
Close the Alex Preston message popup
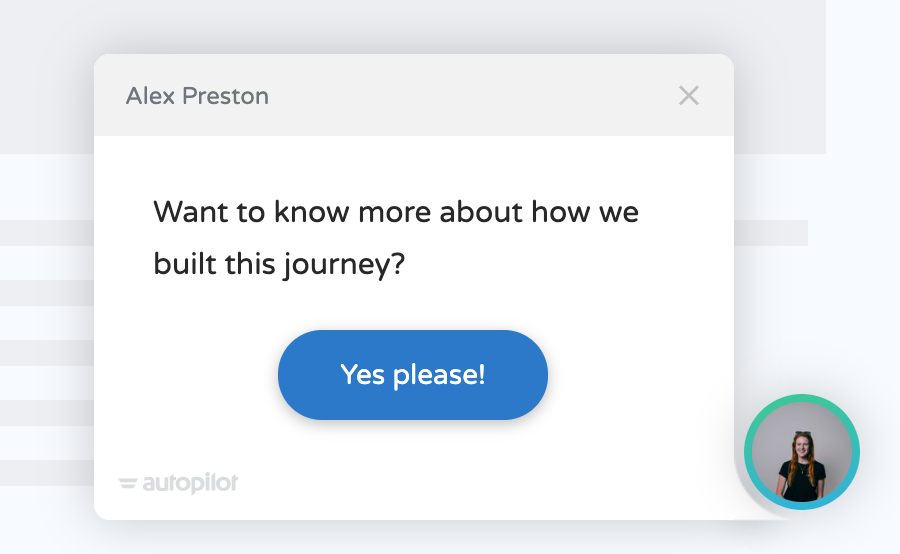(688, 96)
